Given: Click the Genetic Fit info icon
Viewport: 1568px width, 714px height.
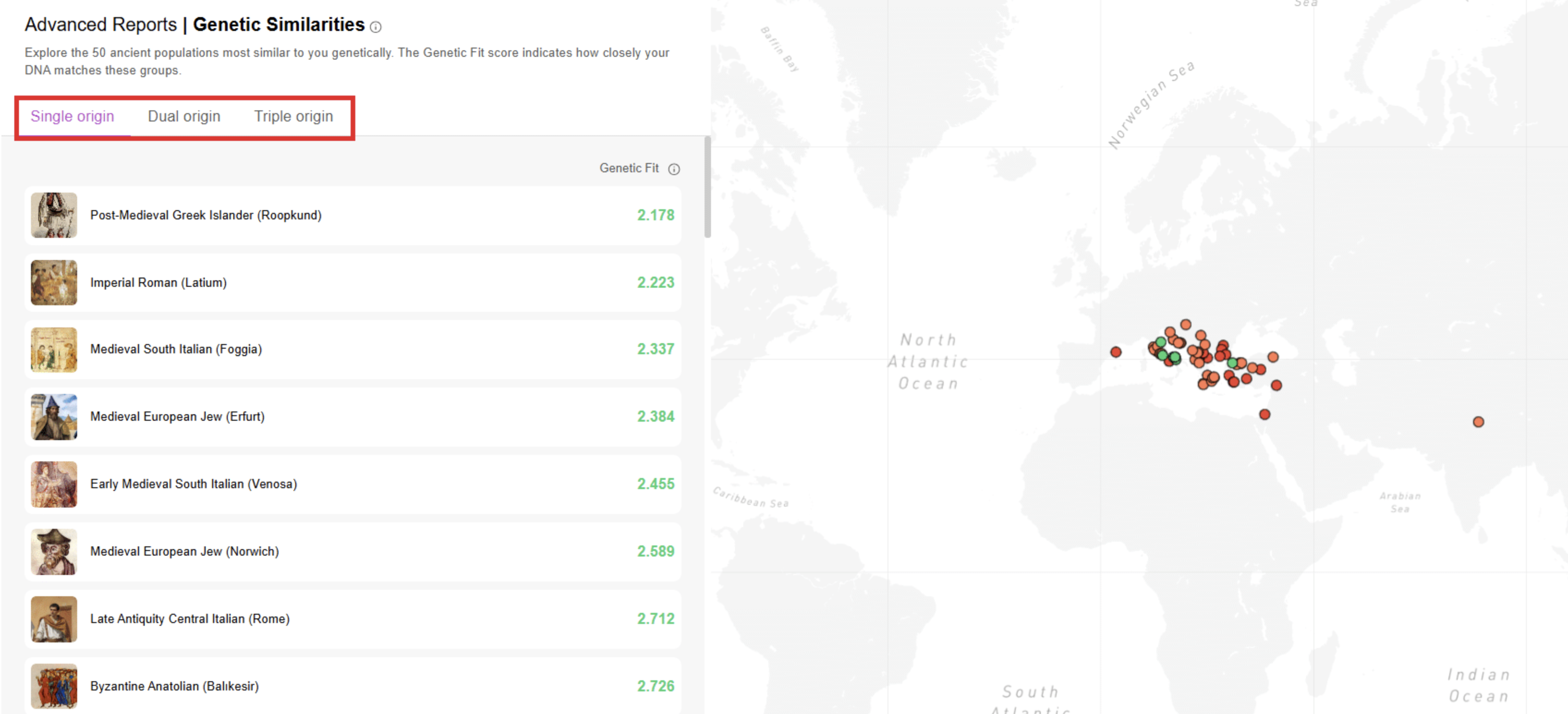Looking at the screenshot, I should [x=673, y=169].
